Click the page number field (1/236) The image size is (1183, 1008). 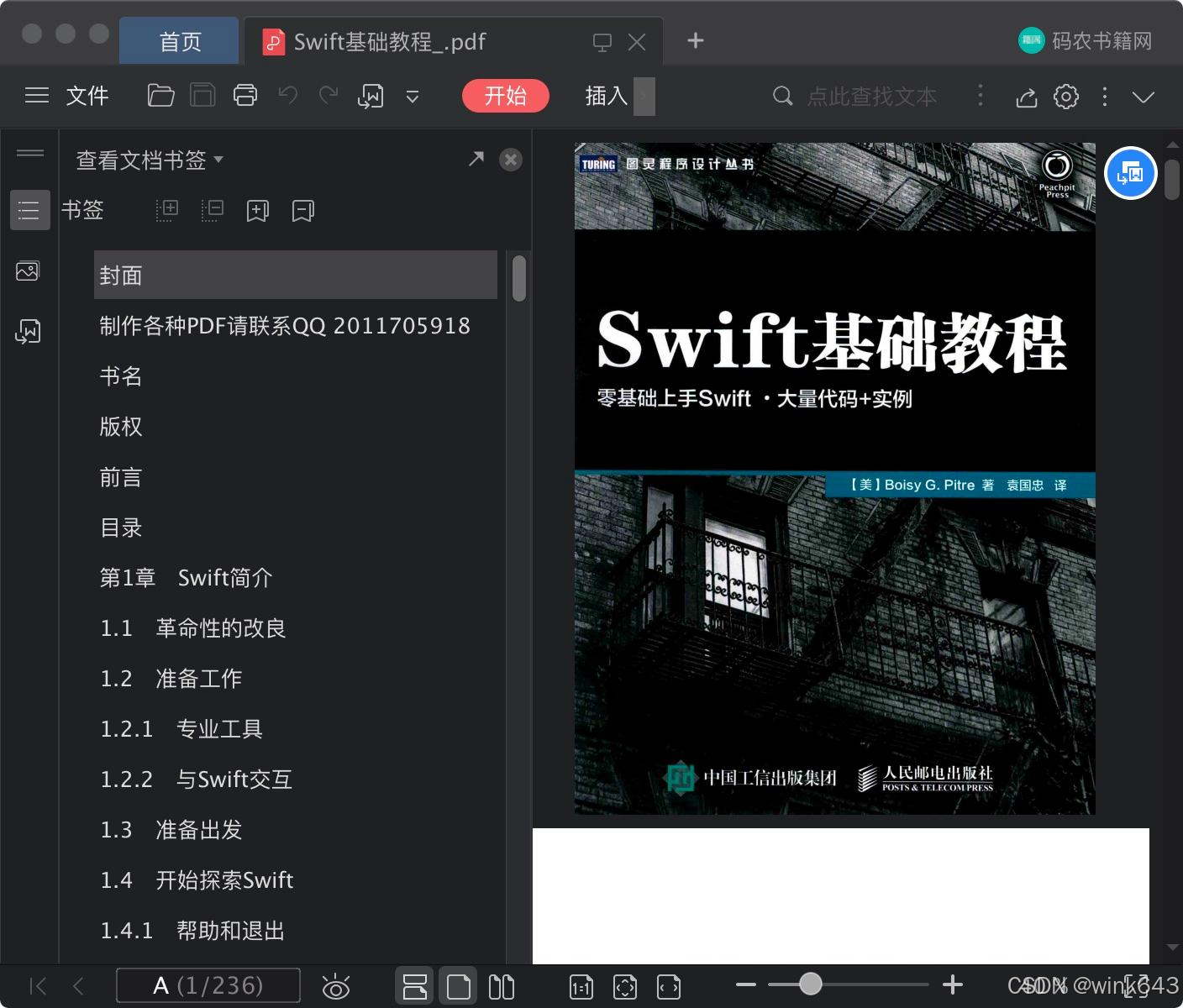tap(208, 985)
